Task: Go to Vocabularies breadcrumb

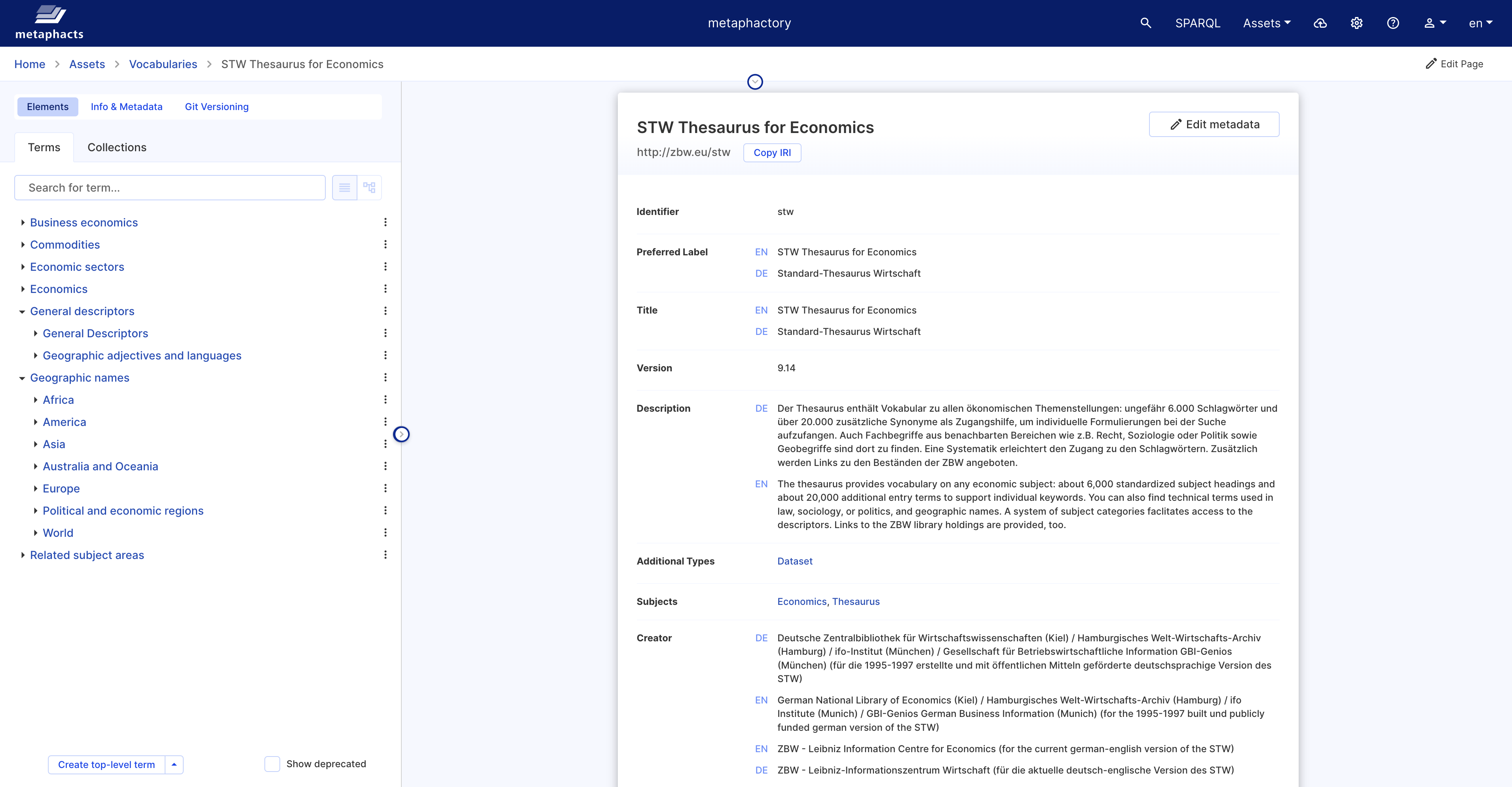Action: point(163,64)
